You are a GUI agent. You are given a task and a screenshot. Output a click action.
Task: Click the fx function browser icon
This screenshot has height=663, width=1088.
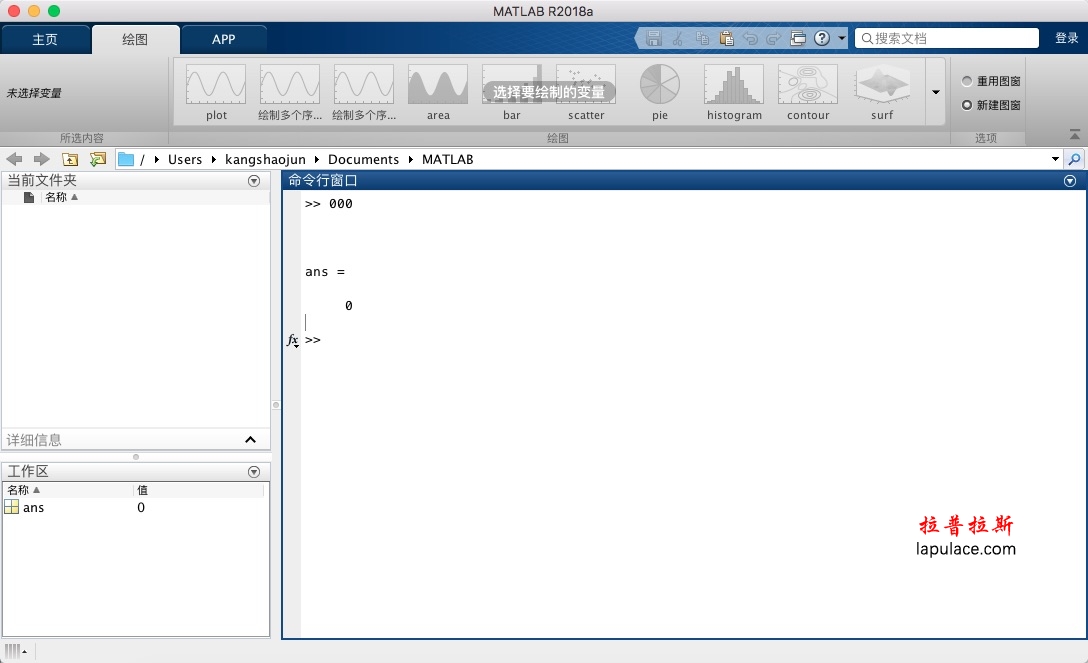click(293, 340)
